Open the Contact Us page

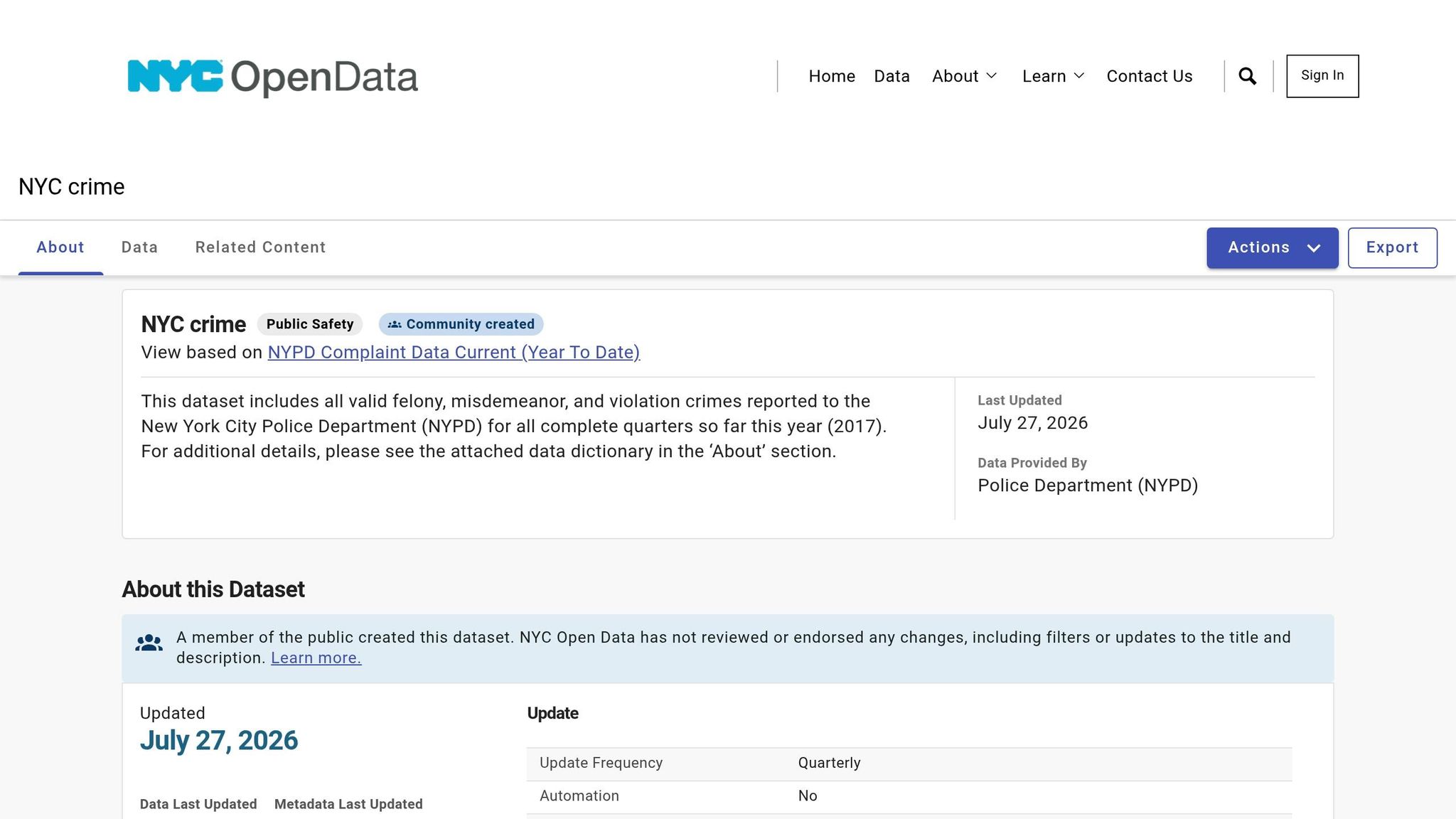(1150, 76)
